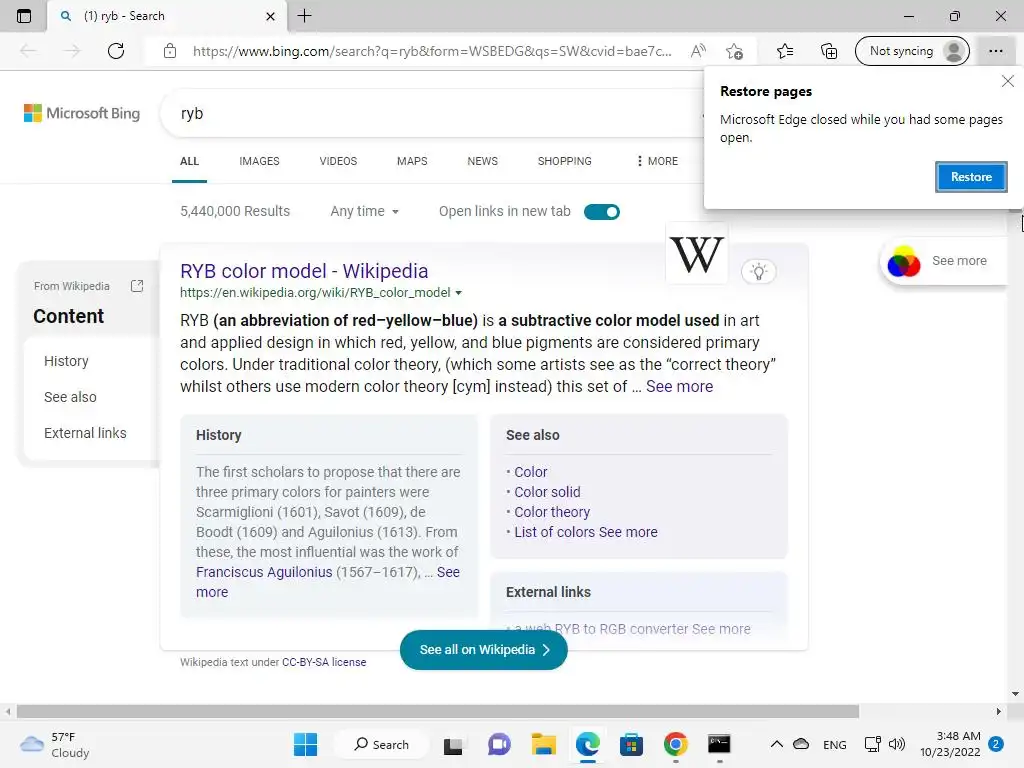Open Task View from taskbar

pos(453,744)
